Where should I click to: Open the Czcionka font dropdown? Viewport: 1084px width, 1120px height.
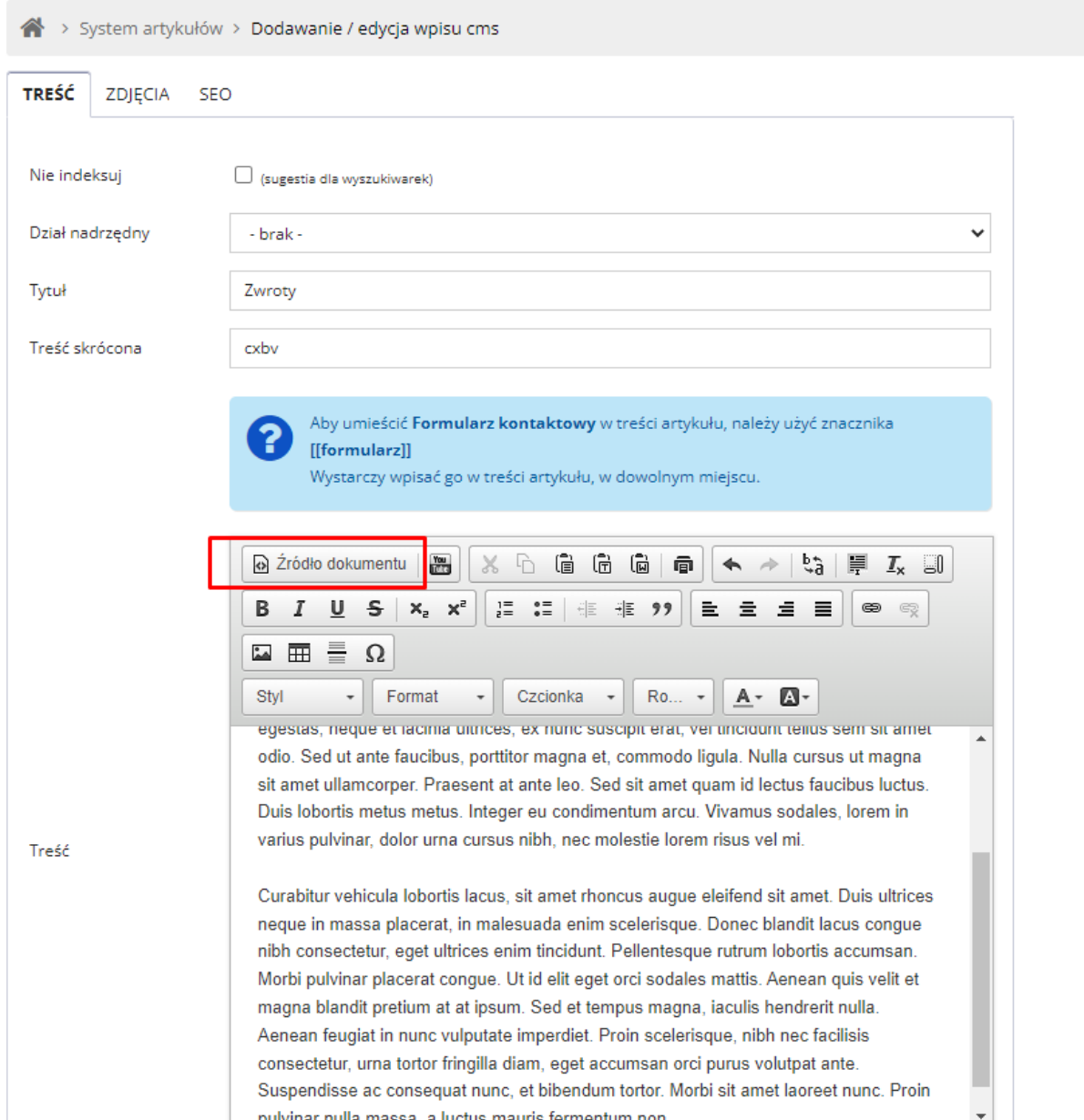tap(563, 697)
